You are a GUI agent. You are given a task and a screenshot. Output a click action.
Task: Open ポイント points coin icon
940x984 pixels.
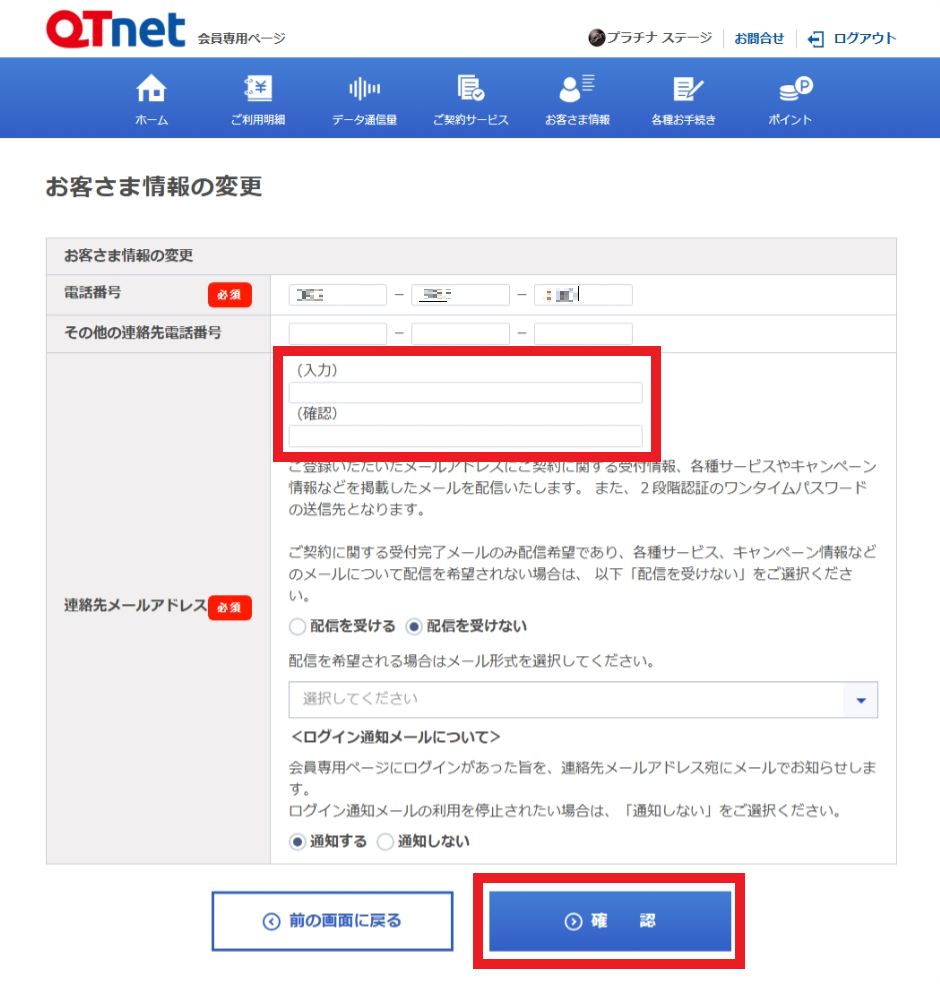(795, 89)
